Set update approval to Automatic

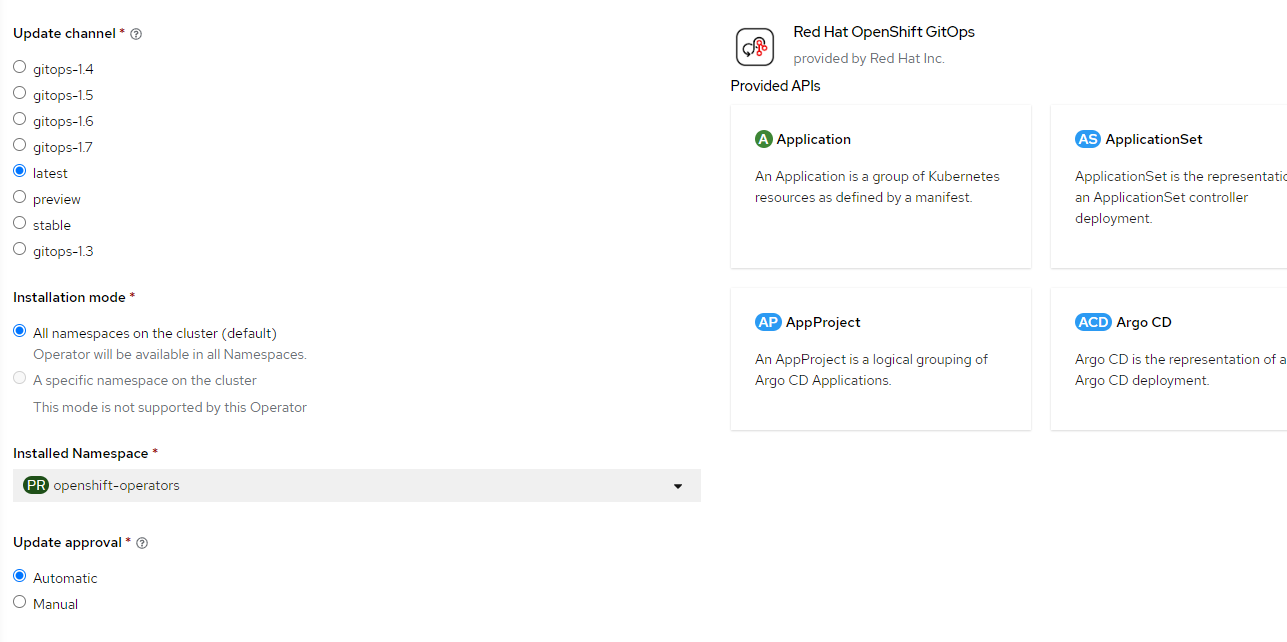tap(20, 576)
